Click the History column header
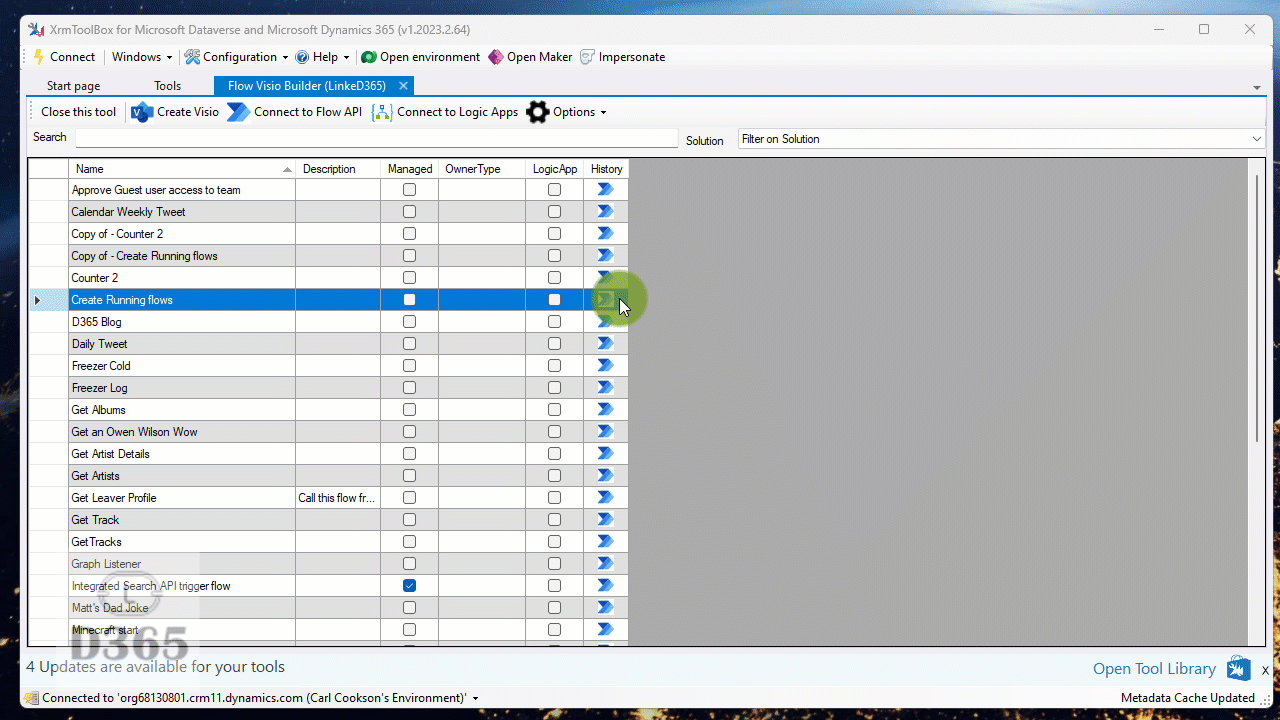 click(x=606, y=169)
